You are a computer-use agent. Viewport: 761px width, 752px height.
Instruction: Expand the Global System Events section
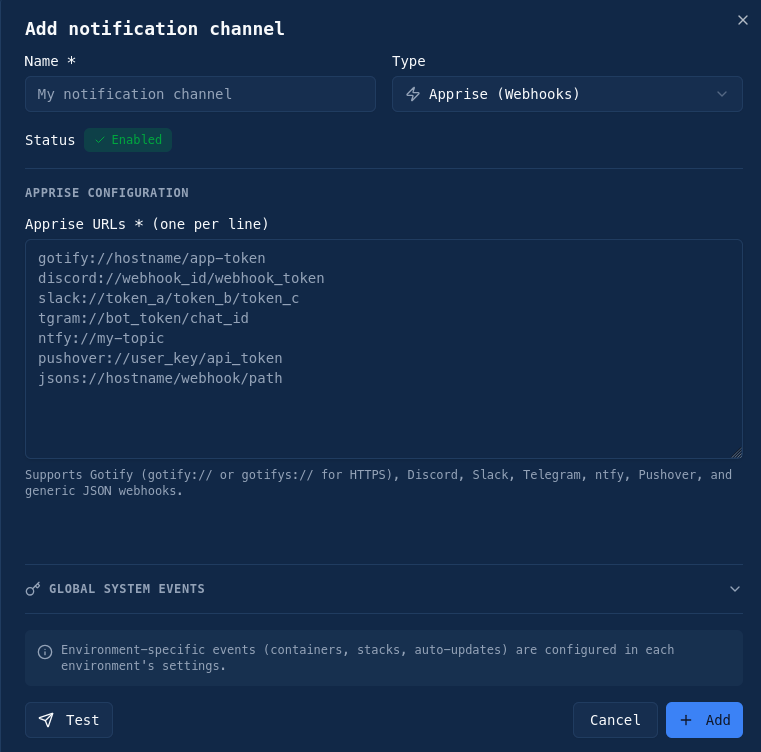[x=383, y=589]
